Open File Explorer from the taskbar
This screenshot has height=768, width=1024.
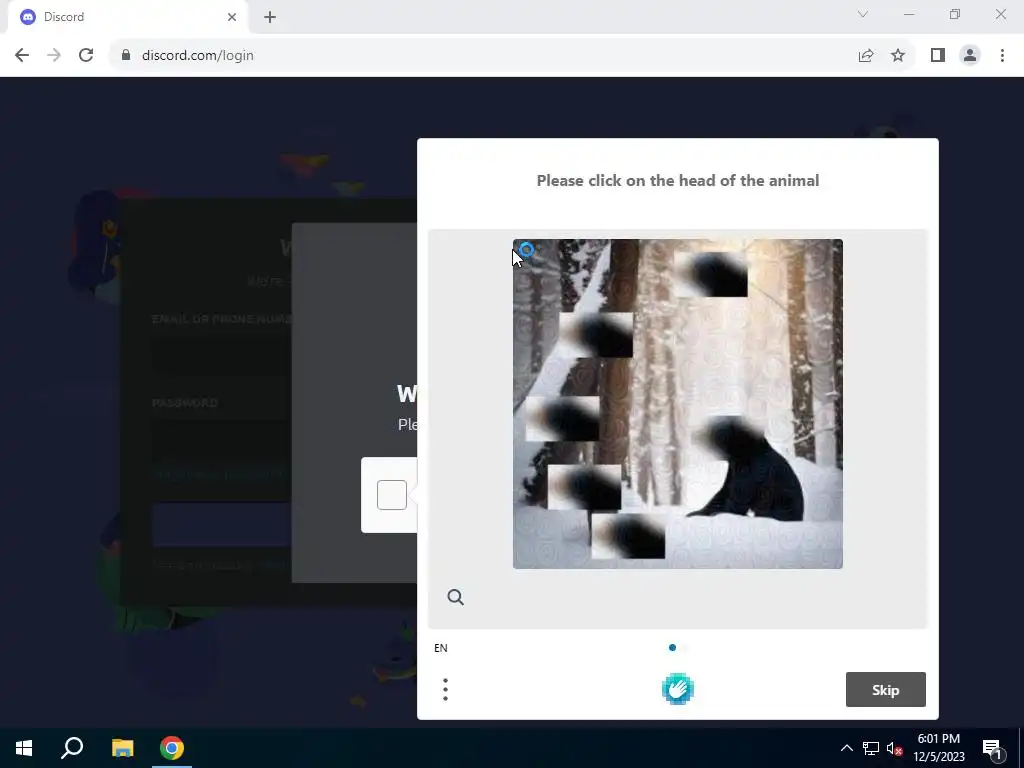pyautogui.click(x=122, y=748)
